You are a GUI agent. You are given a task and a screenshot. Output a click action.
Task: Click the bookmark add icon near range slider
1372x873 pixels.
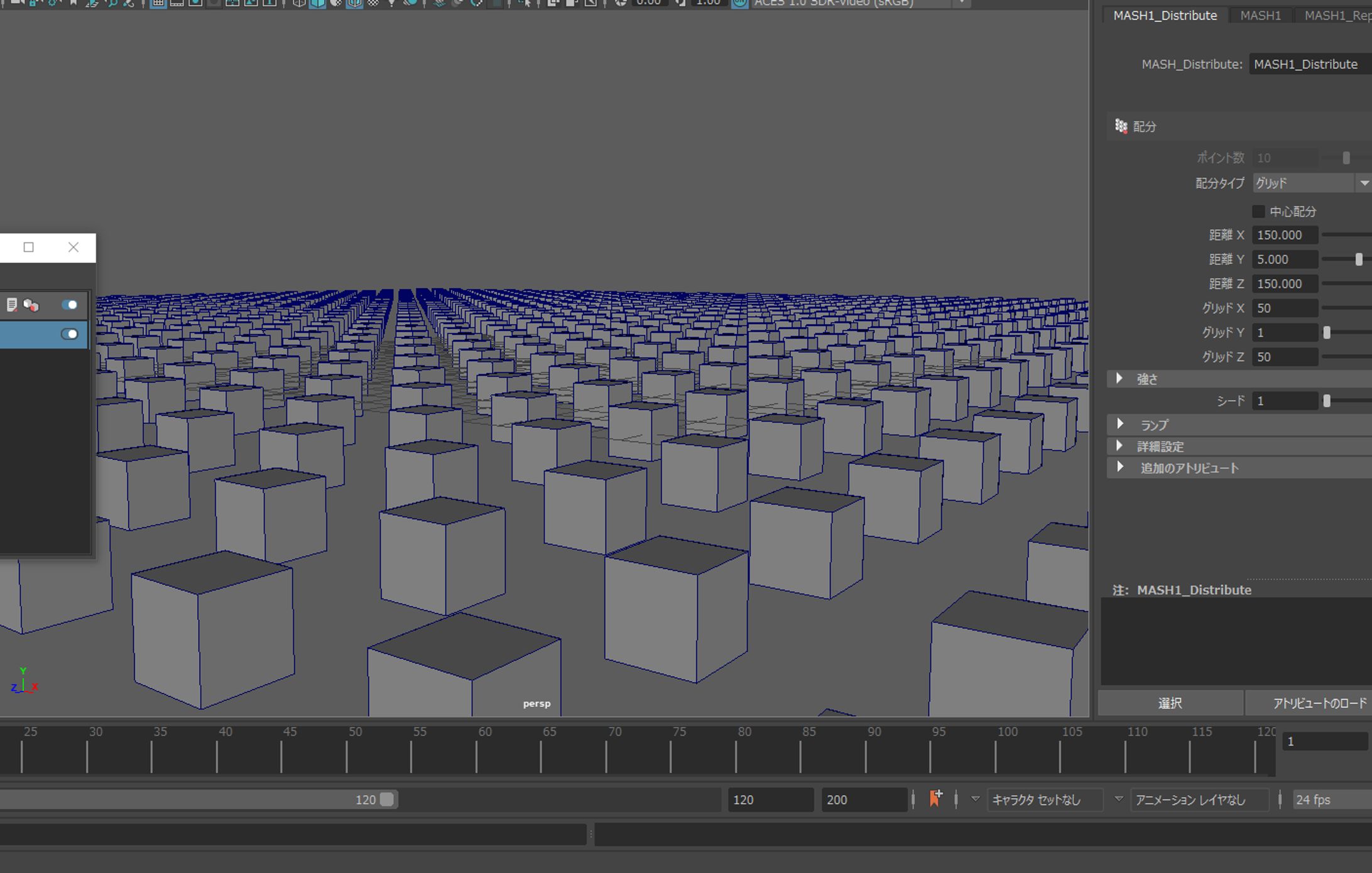935,798
